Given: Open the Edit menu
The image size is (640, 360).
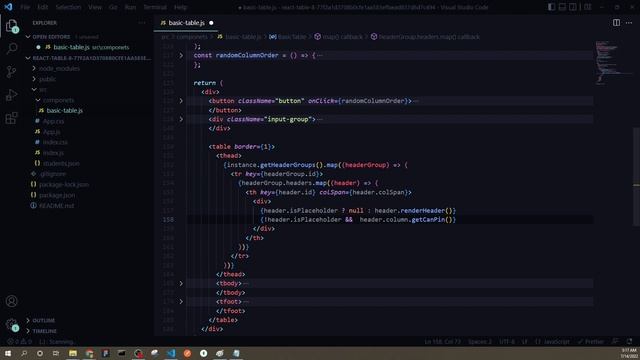Looking at the screenshot, I should (42, 7).
